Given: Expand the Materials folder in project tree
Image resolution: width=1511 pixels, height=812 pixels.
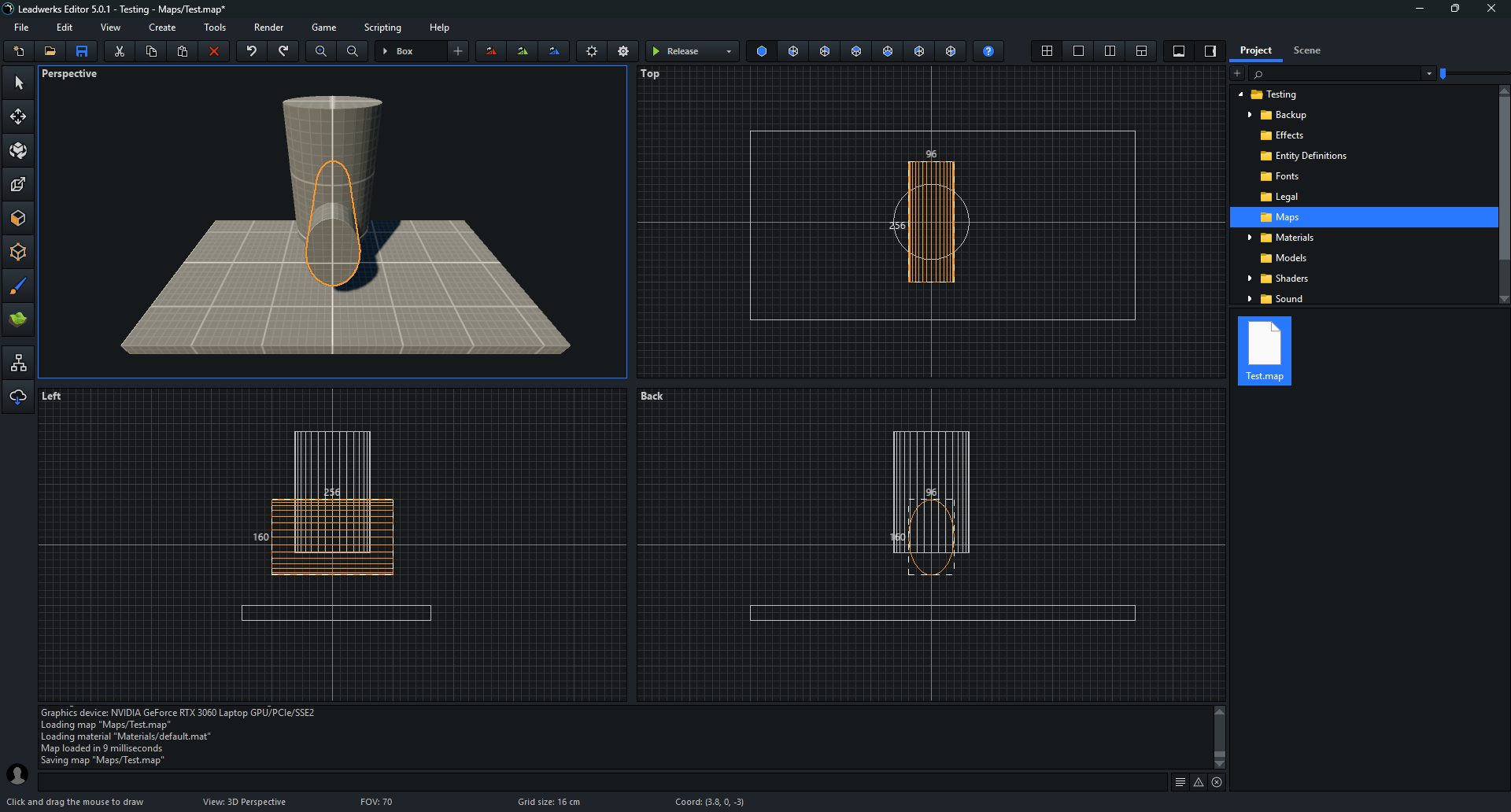Looking at the screenshot, I should point(1250,238).
